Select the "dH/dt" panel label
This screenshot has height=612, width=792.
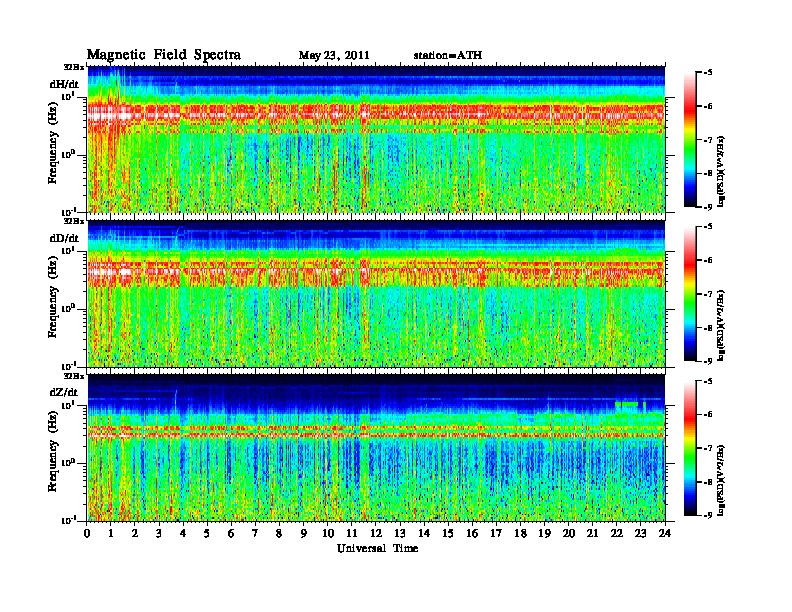tap(64, 84)
